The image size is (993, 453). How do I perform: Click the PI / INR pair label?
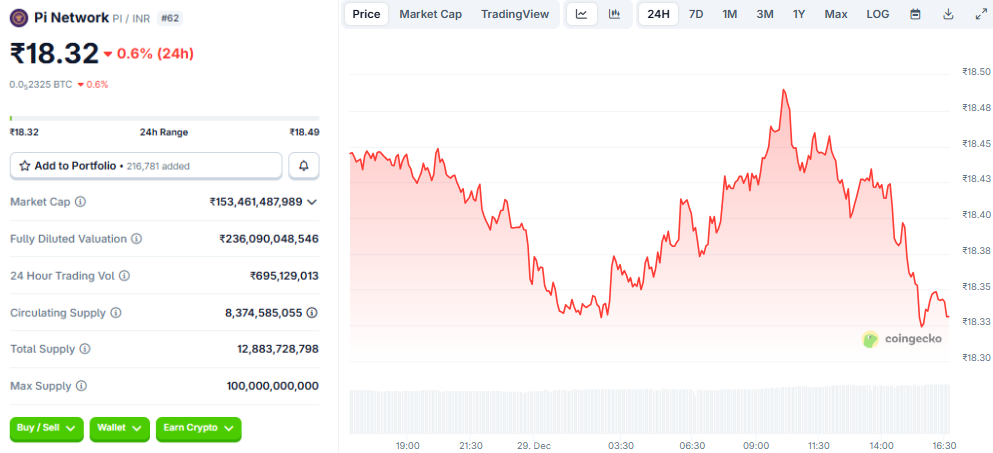pyautogui.click(x=131, y=18)
